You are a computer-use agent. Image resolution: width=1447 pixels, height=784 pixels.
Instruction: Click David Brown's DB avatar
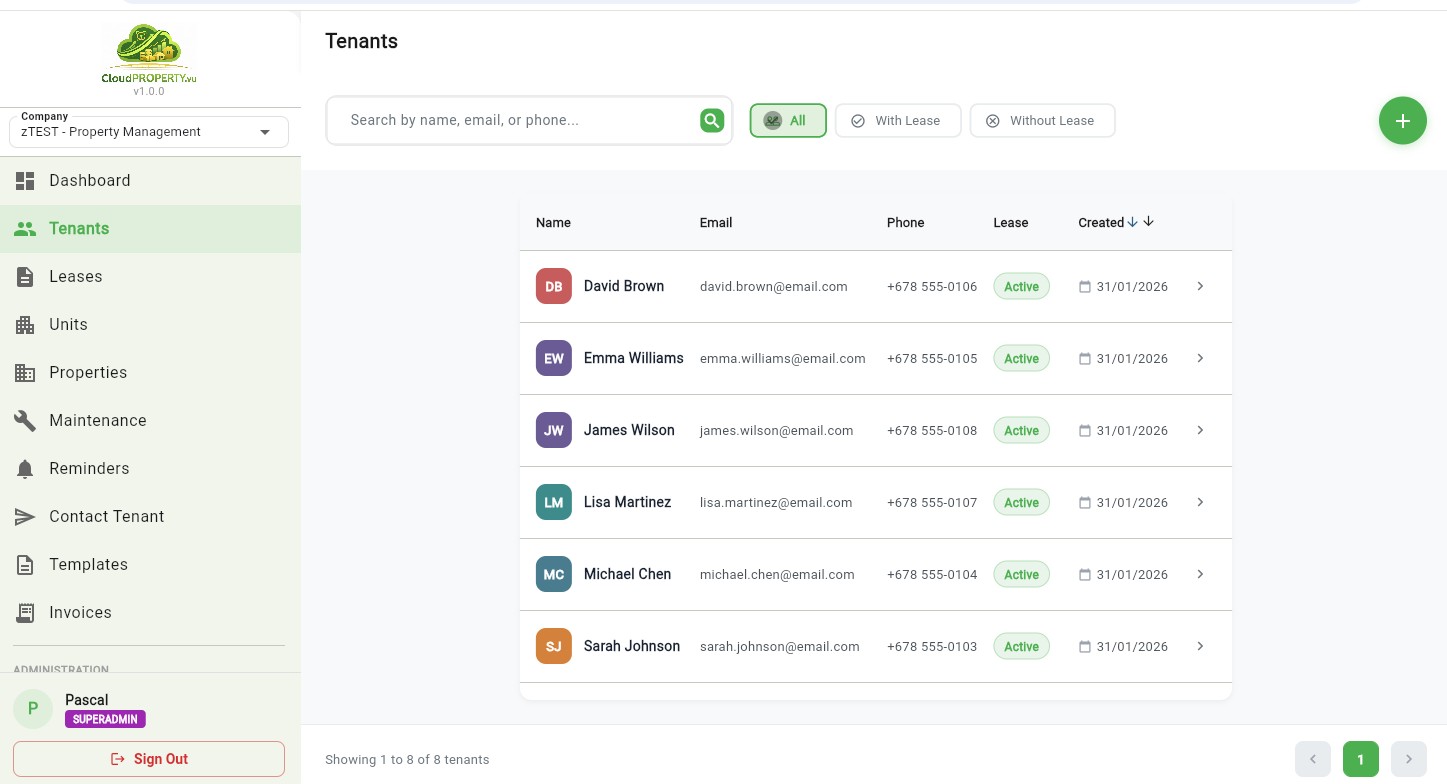[553, 286]
